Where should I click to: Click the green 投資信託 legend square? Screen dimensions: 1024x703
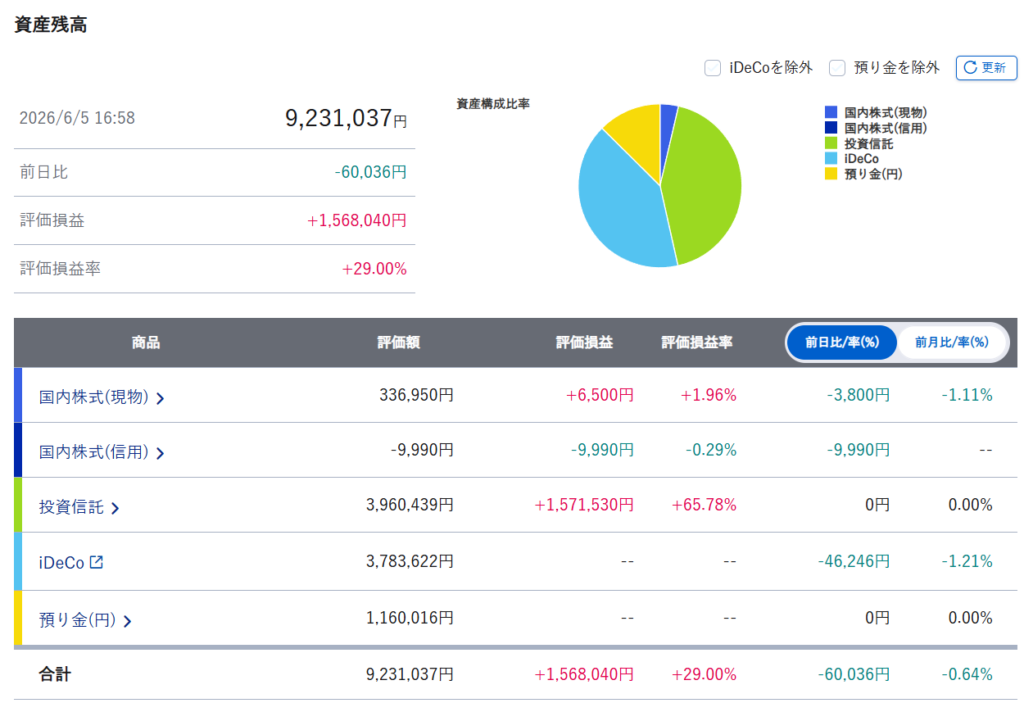(831, 143)
